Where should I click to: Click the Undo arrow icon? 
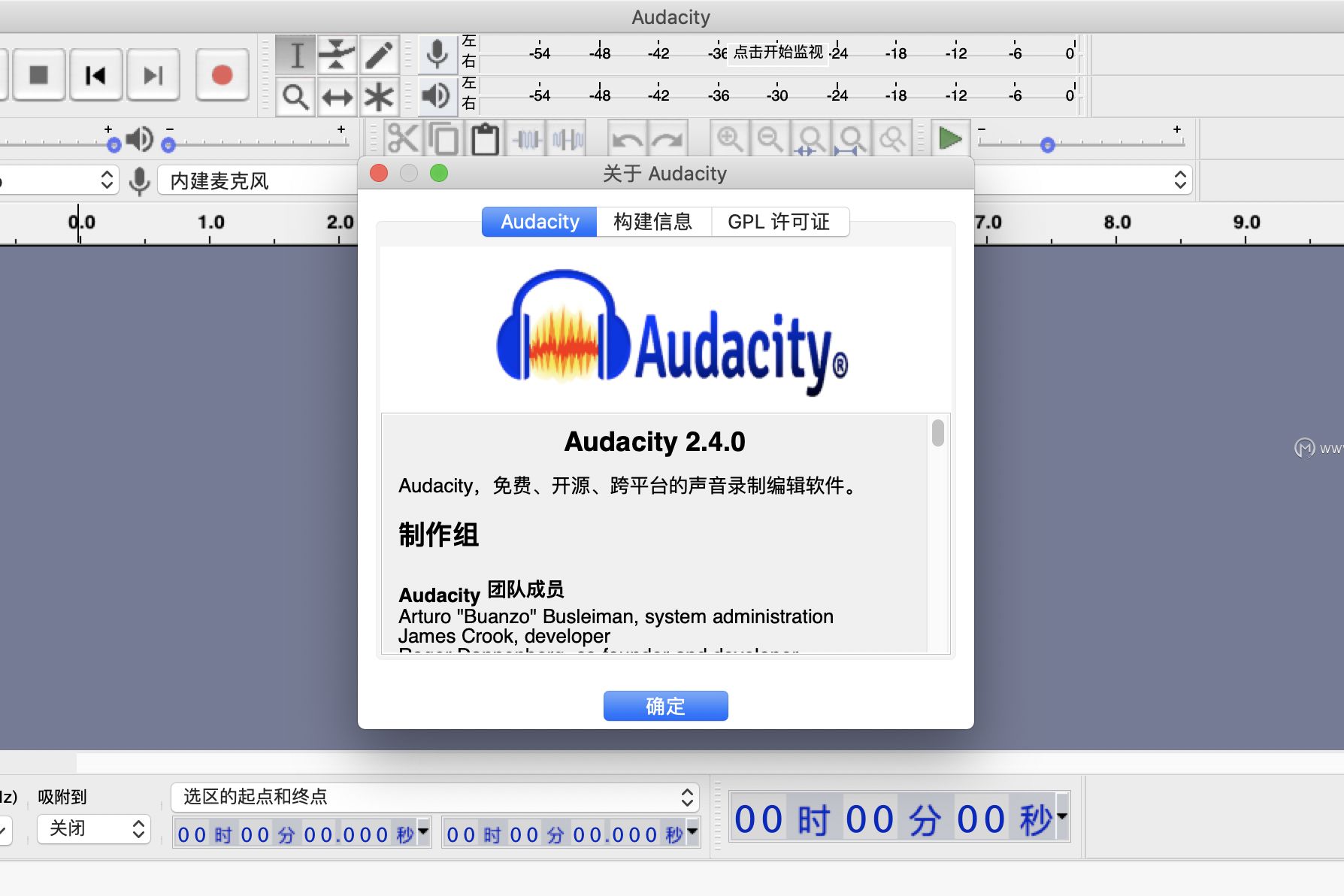pos(628,138)
